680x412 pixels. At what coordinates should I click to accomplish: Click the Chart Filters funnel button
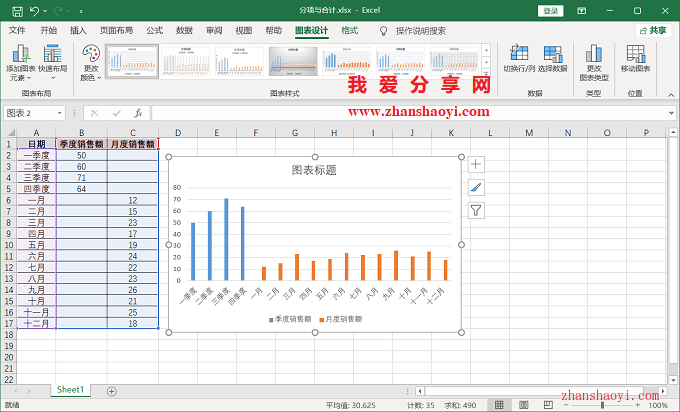[x=476, y=211]
